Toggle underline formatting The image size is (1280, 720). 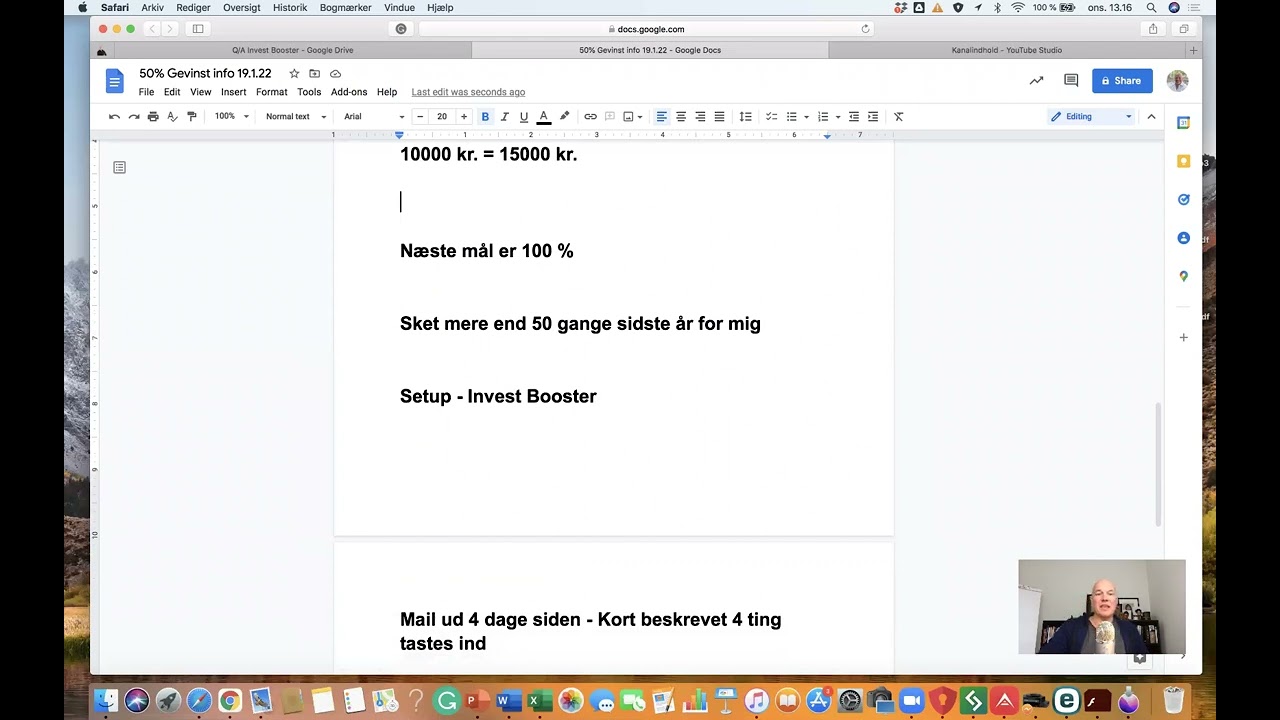click(523, 117)
